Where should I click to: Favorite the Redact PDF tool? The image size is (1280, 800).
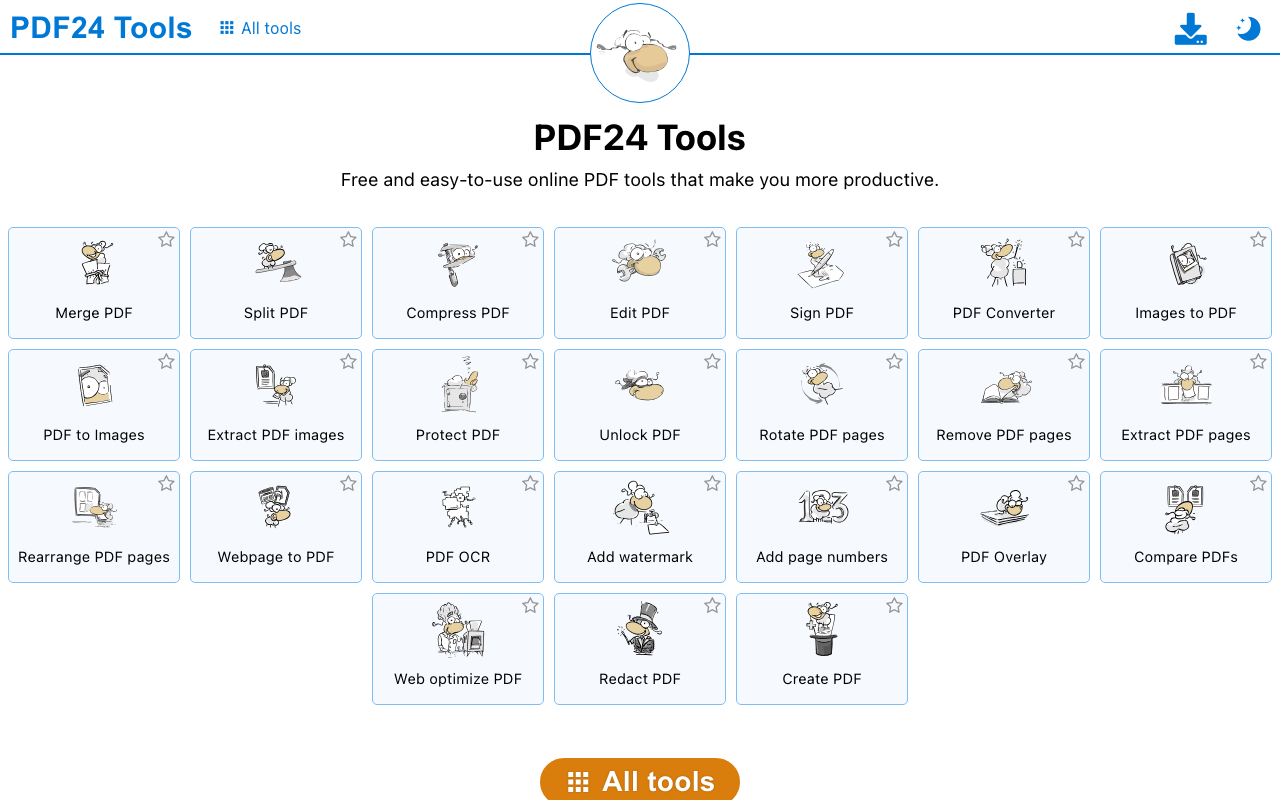tap(712, 606)
